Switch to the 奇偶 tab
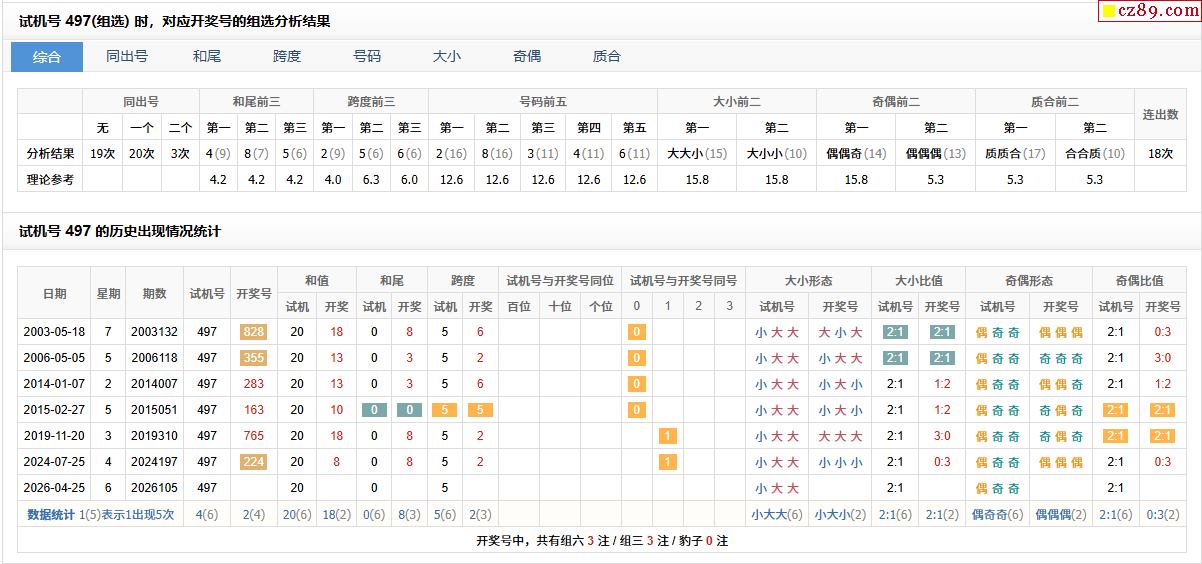1202x564 pixels. point(527,57)
